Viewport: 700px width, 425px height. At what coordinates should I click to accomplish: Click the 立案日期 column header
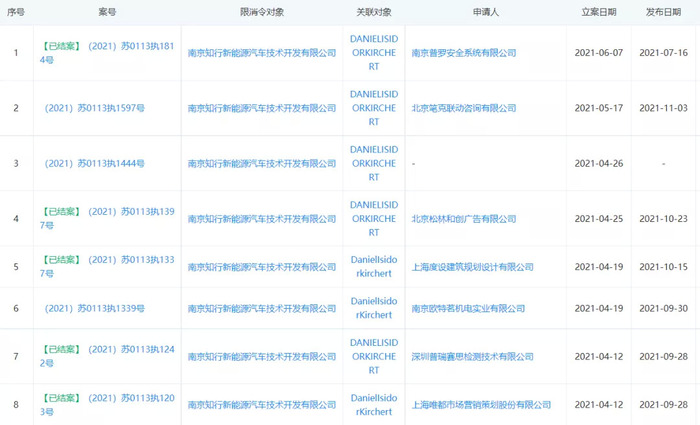(x=599, y=12)
